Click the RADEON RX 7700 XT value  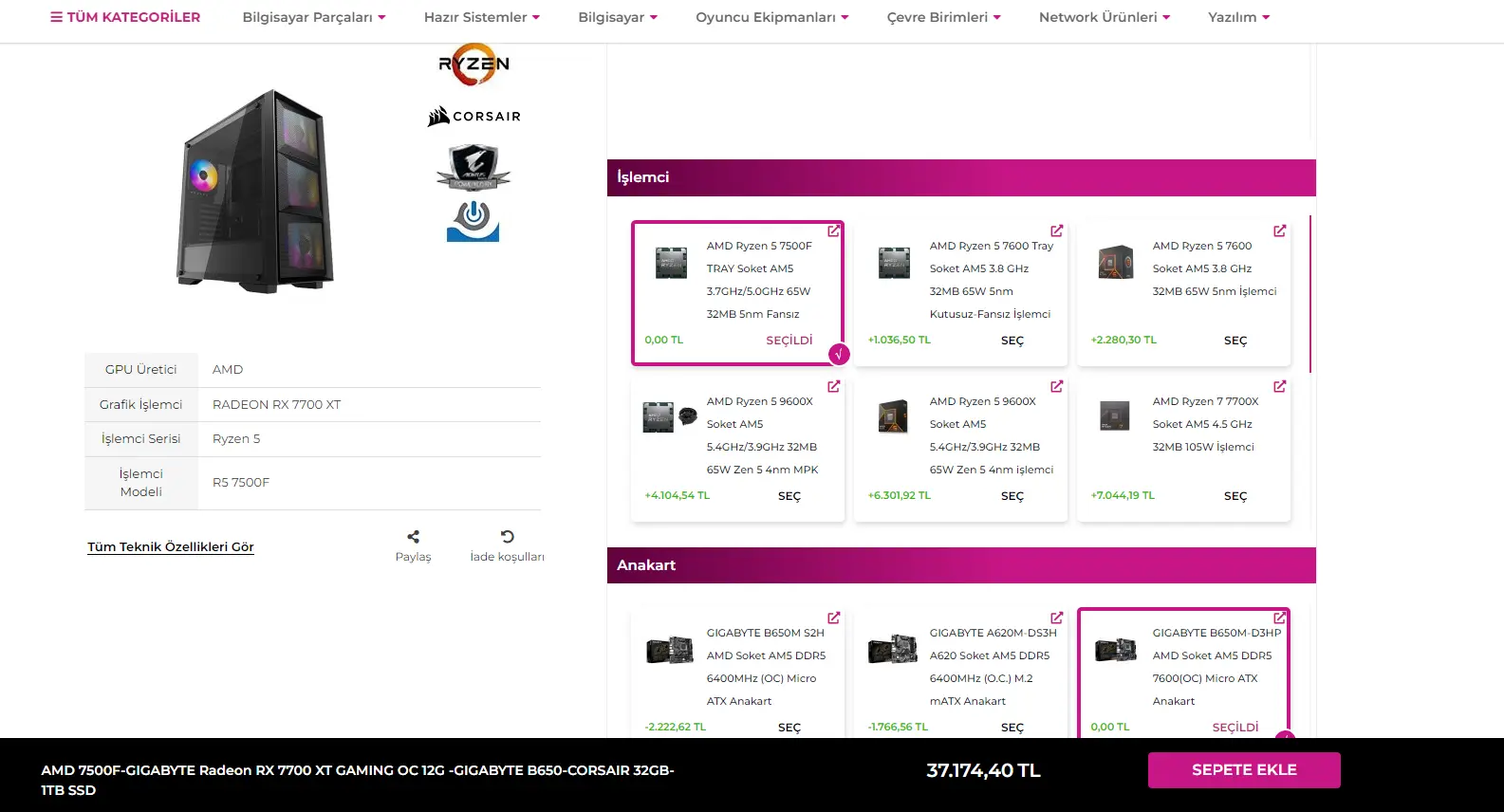[276, 404]
